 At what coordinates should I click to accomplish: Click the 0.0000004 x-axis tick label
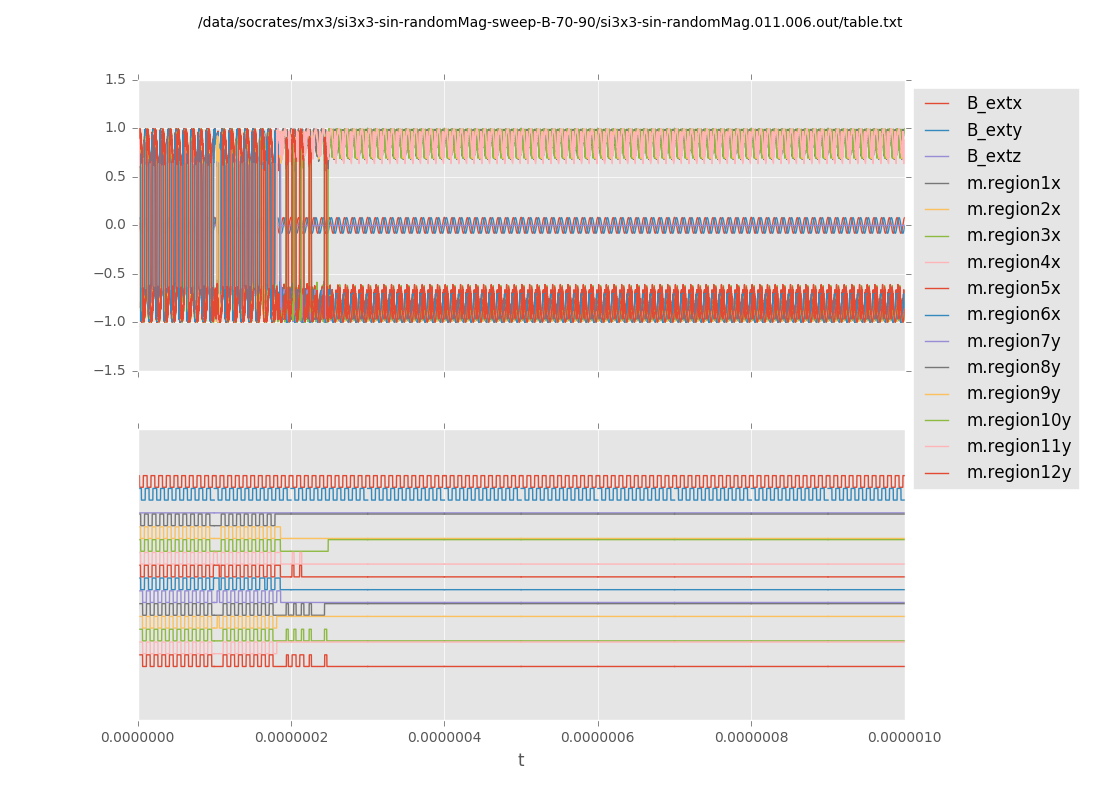coord(444,737)
